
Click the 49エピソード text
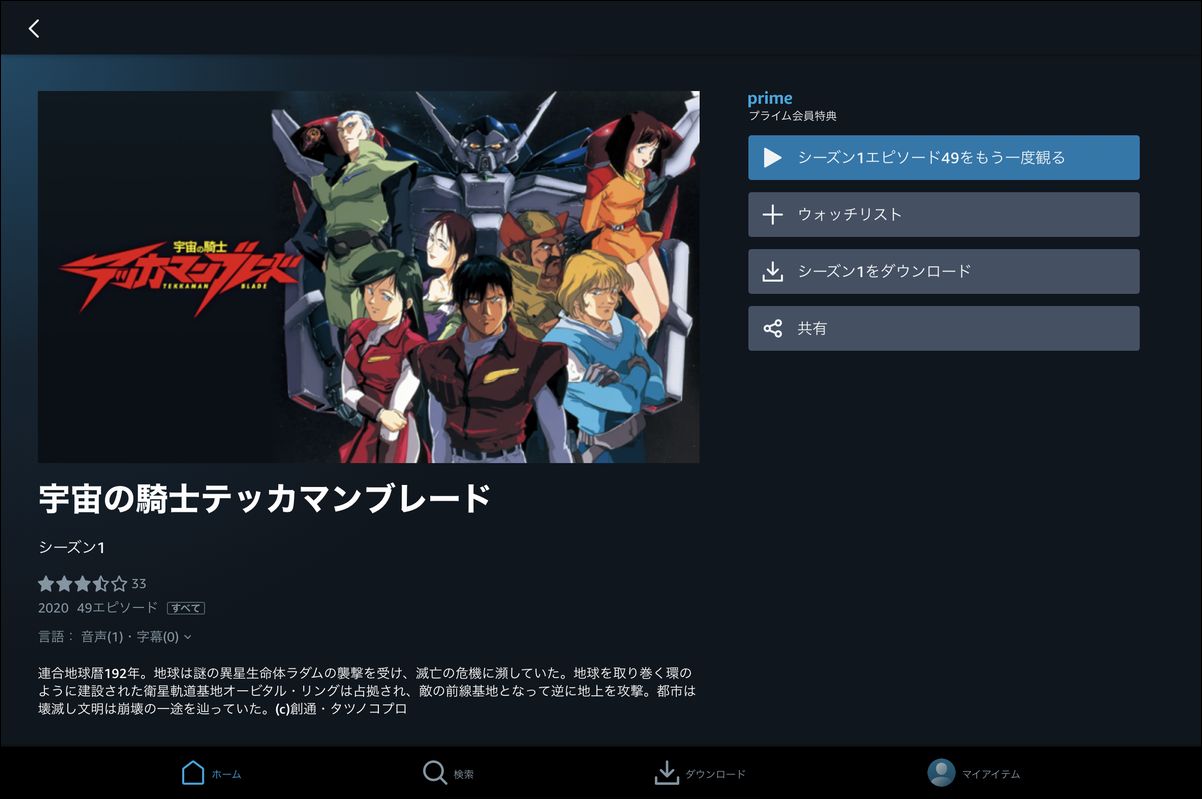tap(117, 608)
